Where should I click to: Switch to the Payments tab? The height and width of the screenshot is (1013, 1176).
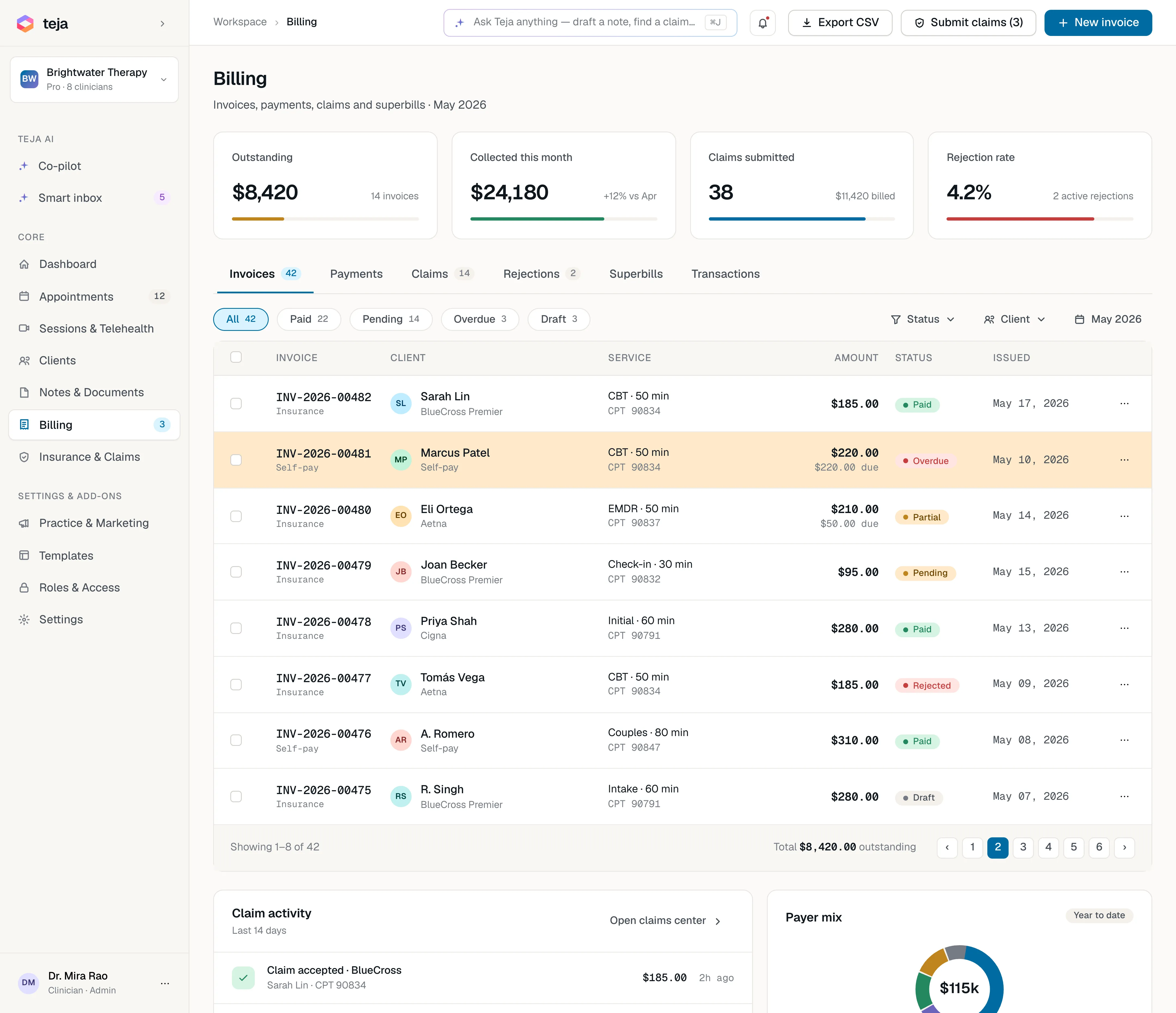[356, 274]
